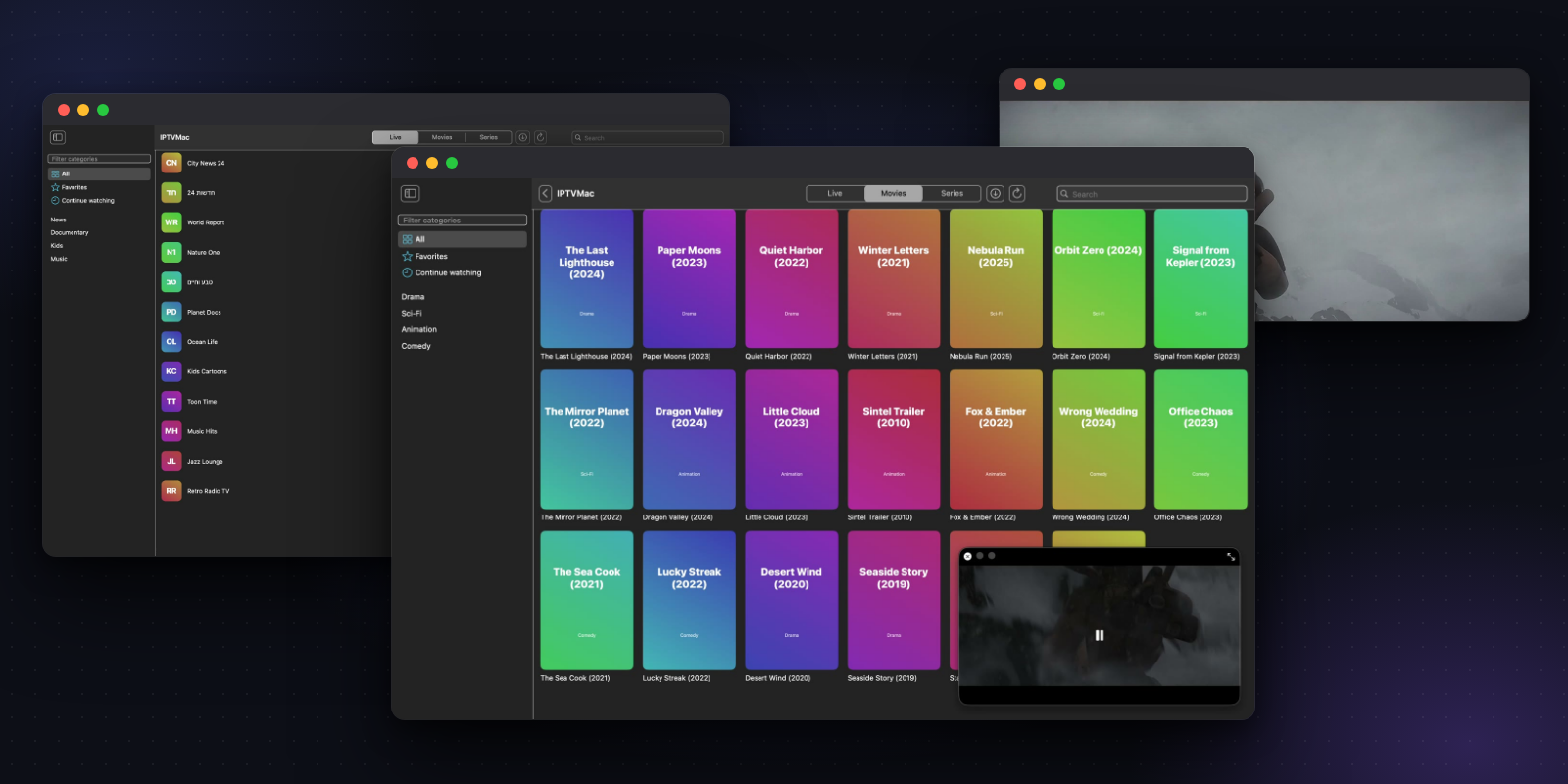Switch to the Live tab in the front window
1568x784 pixels.
835,193
